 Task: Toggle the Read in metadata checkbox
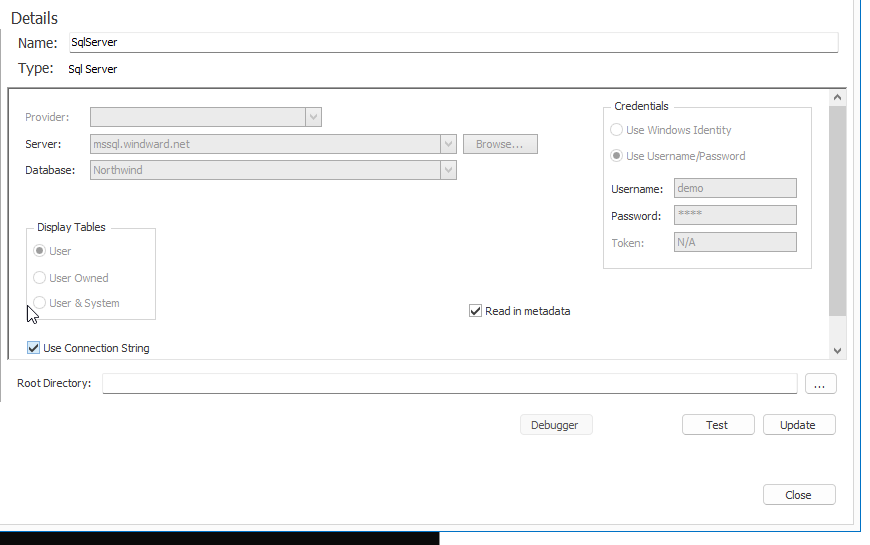point(475,311)
